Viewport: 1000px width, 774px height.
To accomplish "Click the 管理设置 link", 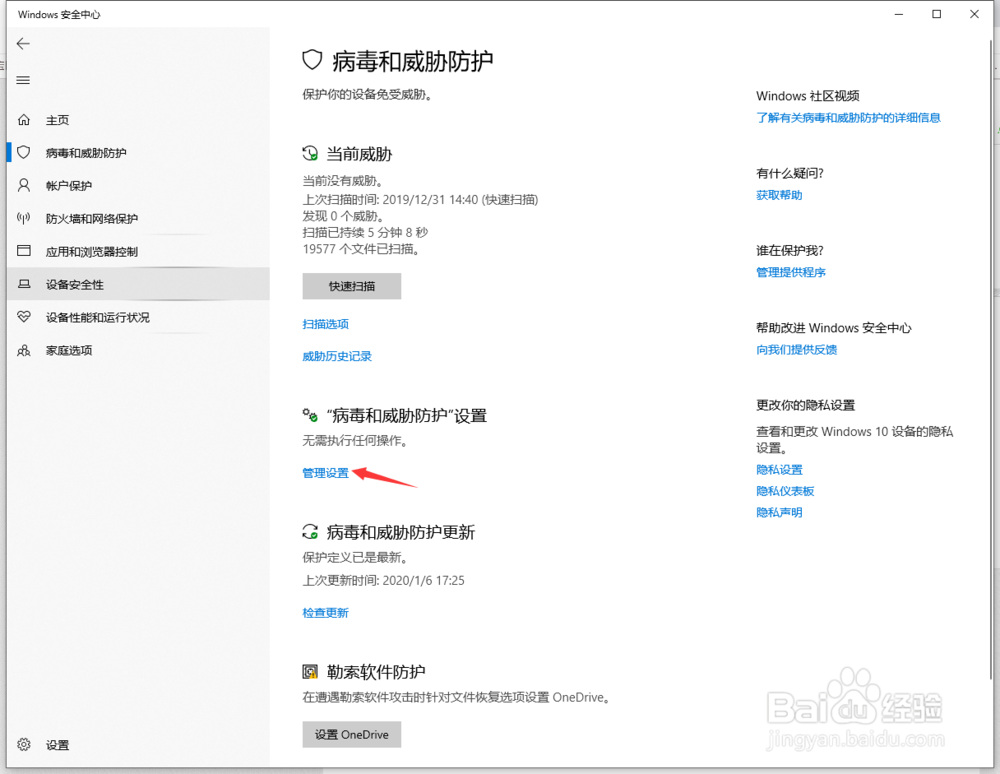I will coord(325,472).
